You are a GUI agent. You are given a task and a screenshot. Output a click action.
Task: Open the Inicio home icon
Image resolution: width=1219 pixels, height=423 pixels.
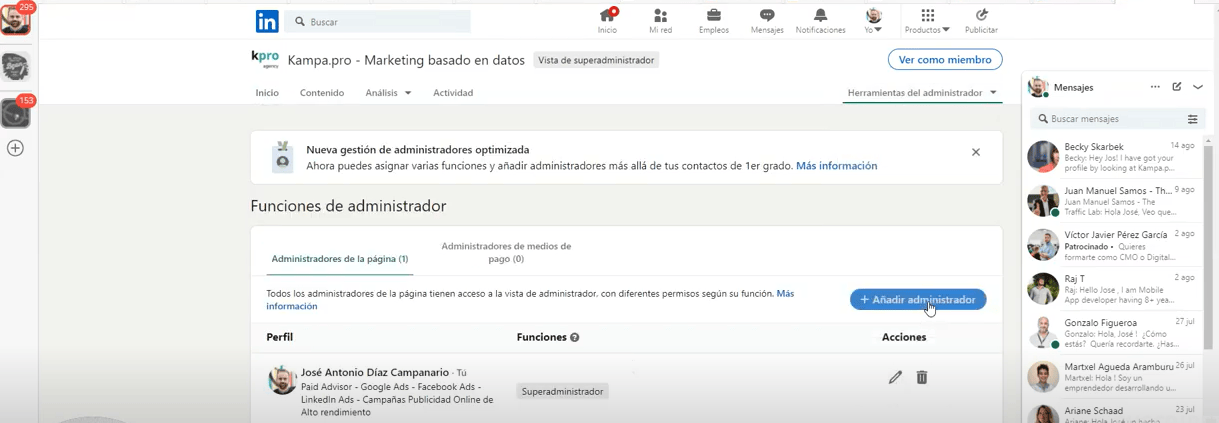(x=607, y=20)
